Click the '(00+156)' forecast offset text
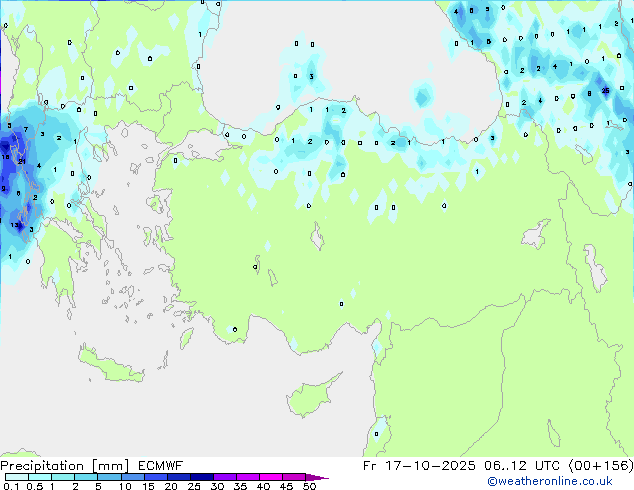 tap(601, 466)
